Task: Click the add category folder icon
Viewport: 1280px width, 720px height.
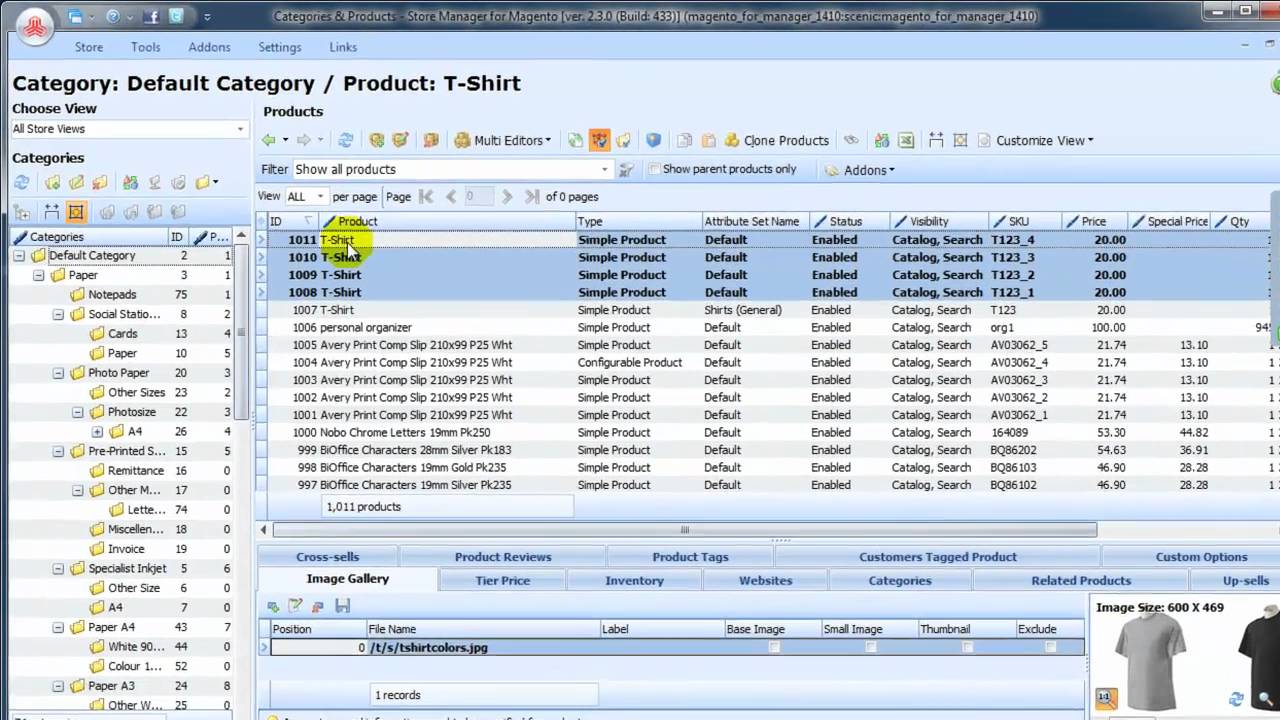Action: click(52, 183)
